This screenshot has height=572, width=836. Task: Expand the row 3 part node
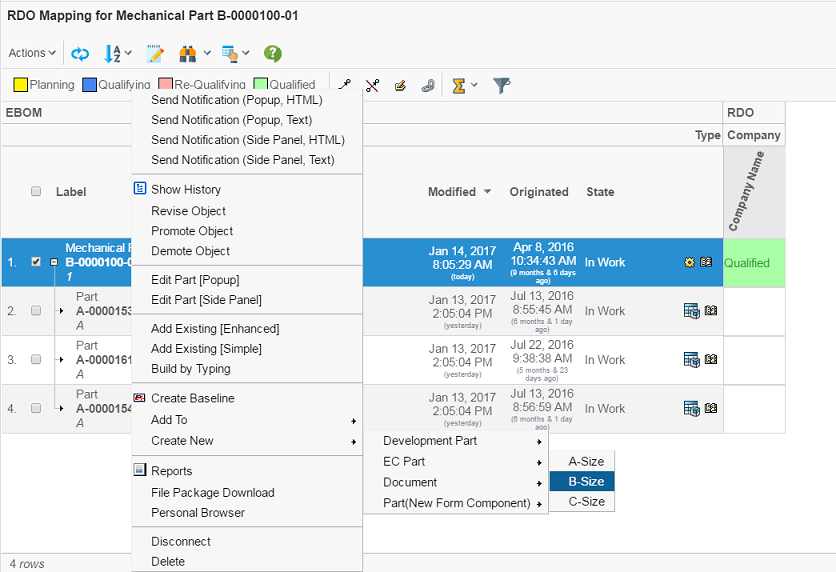61,360
